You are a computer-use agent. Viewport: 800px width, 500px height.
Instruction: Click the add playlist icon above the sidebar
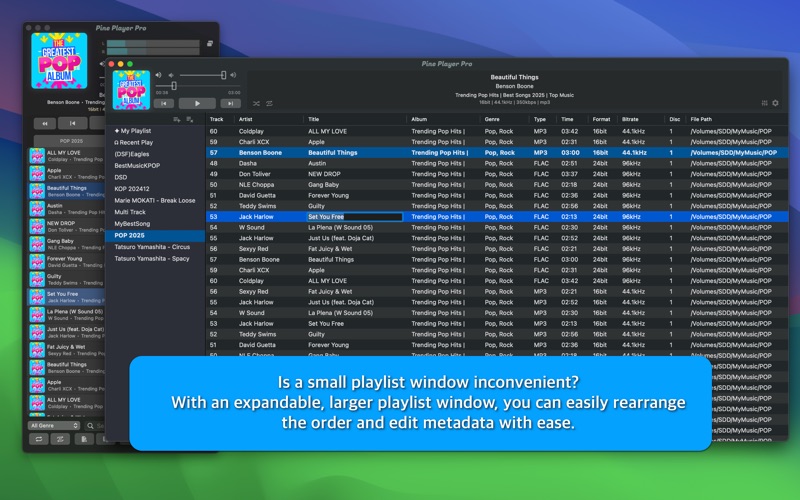pos(177,119)
